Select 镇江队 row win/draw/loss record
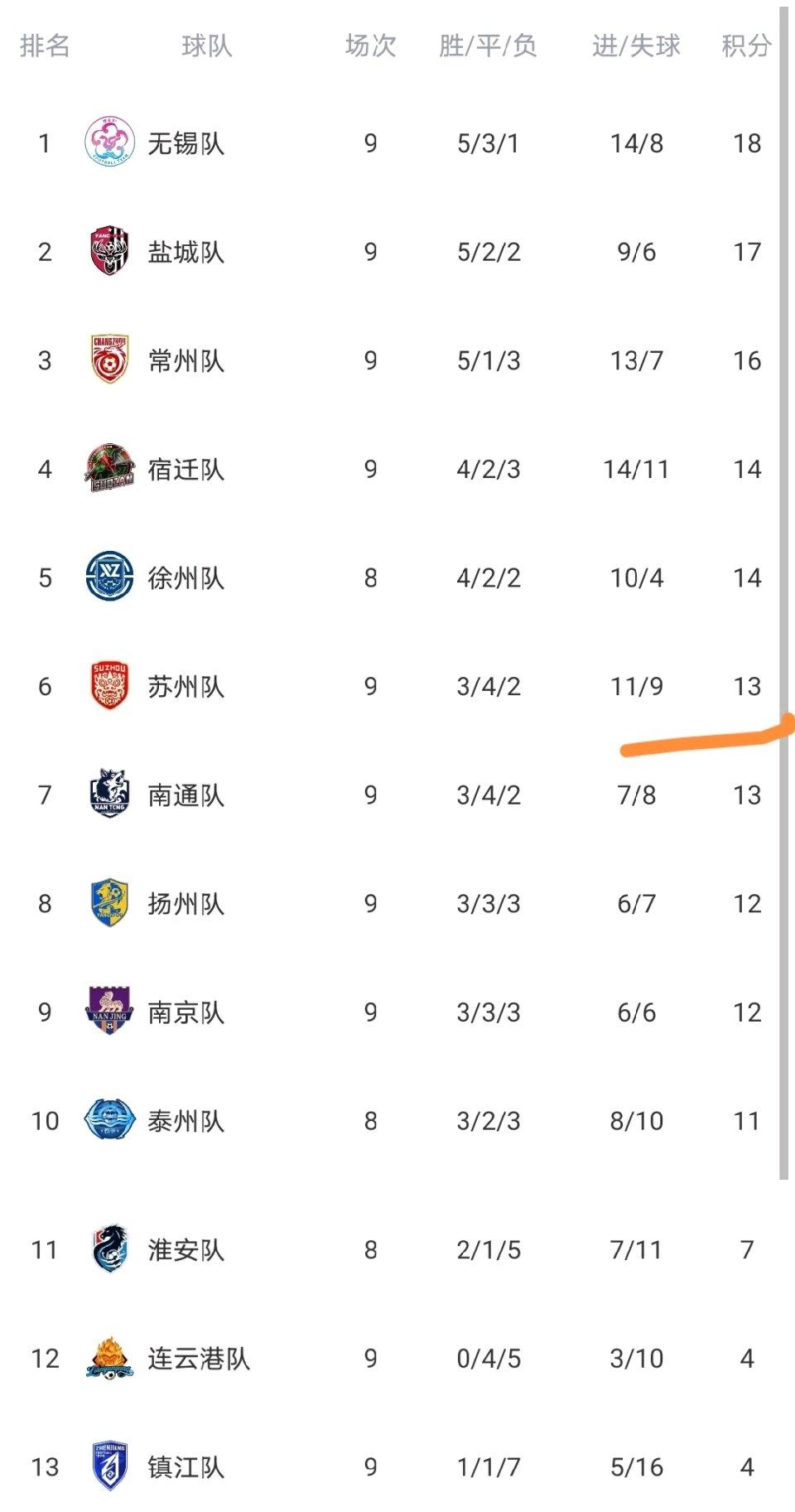Image resolution: width=795 pixels, height=1512 pixels. [489, 1467]
